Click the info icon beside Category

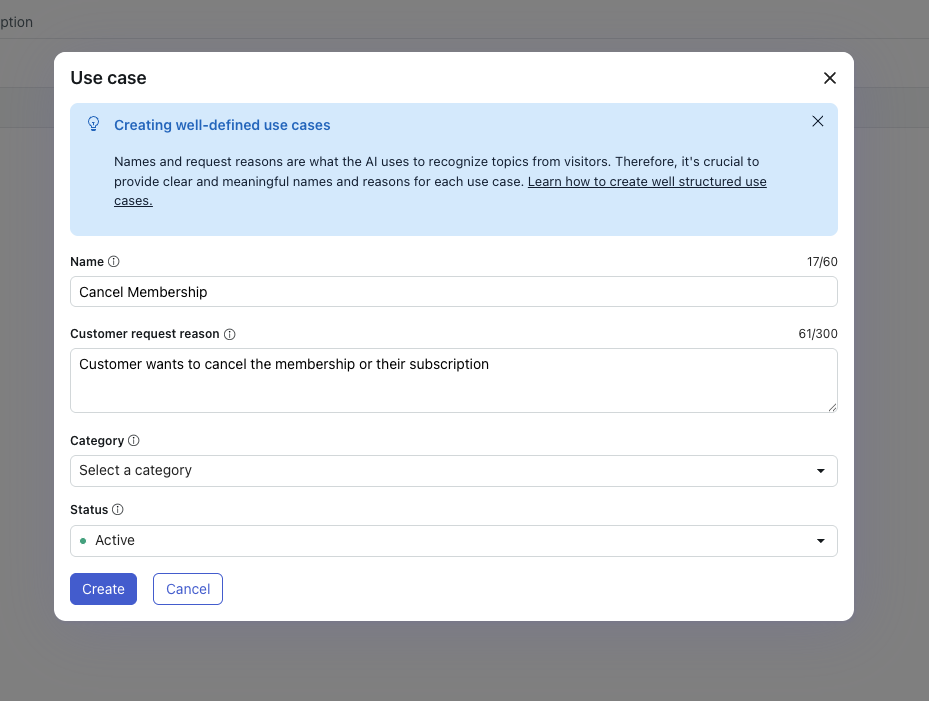(134, 440)
